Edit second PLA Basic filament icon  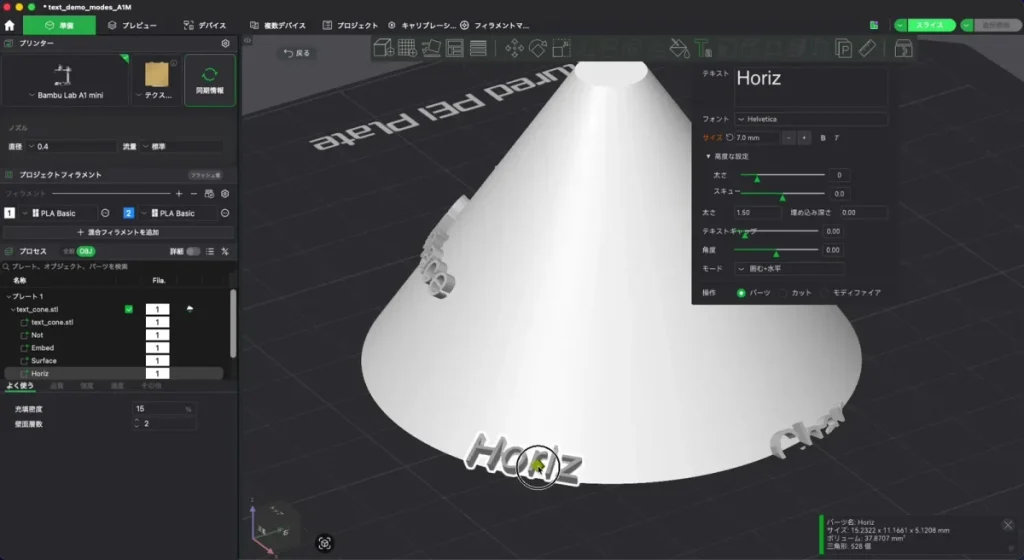click(225, 213)
